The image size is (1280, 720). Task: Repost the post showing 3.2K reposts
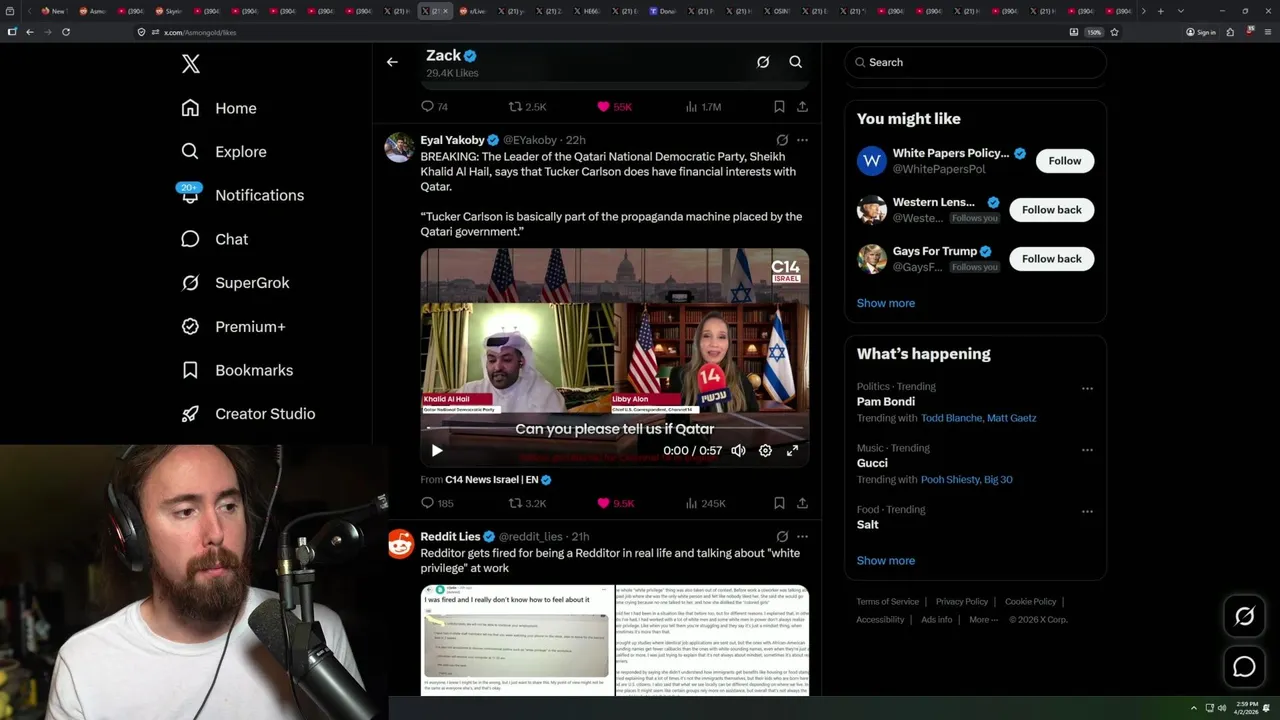coord(516,503)
